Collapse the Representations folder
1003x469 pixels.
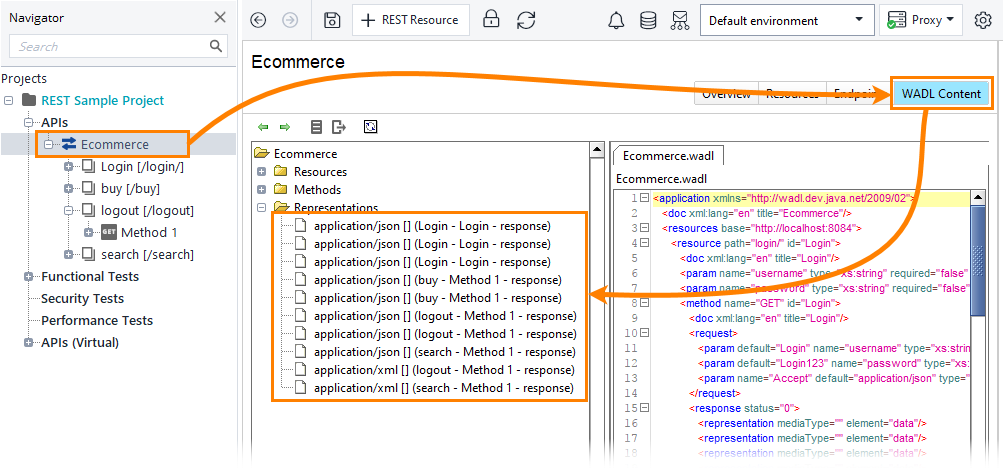pos(261,207)
